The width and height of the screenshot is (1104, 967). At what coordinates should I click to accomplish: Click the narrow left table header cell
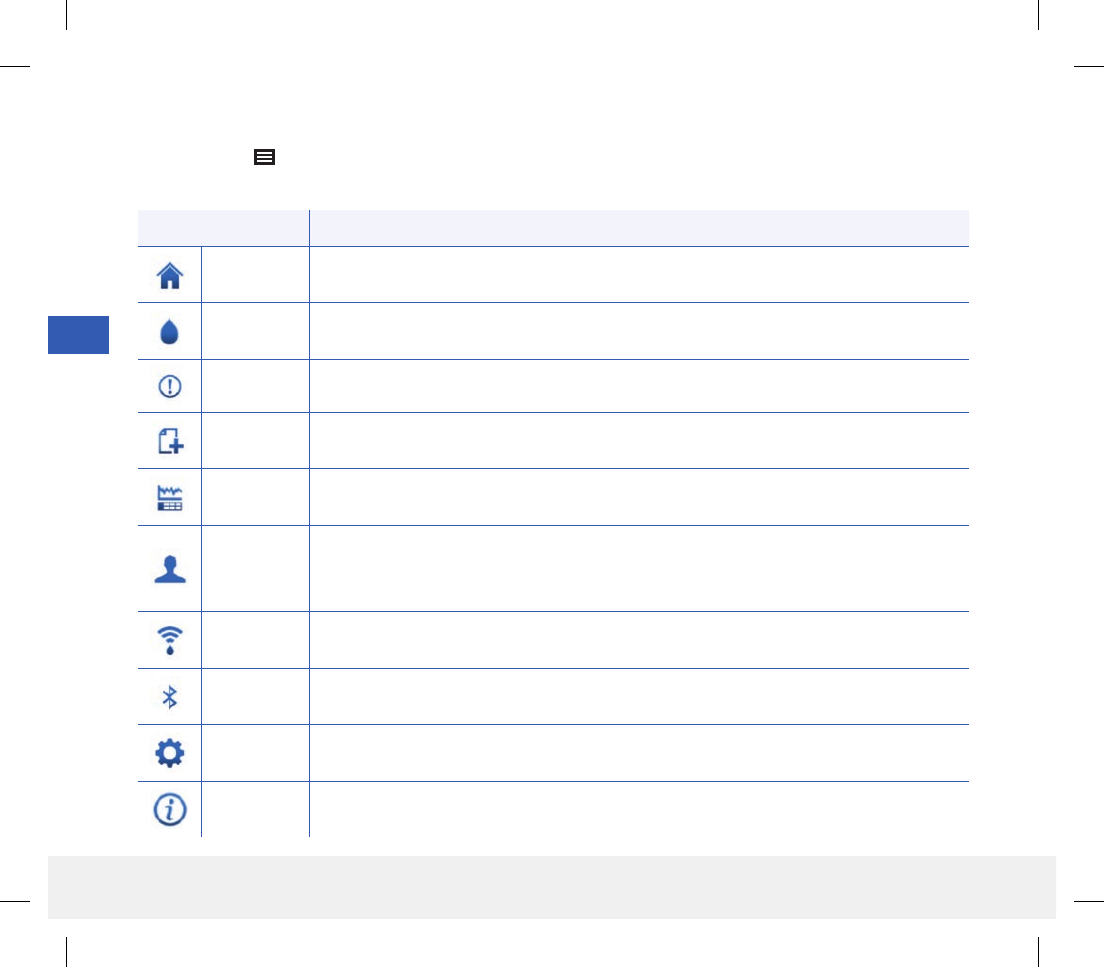[x=223, y=228]
